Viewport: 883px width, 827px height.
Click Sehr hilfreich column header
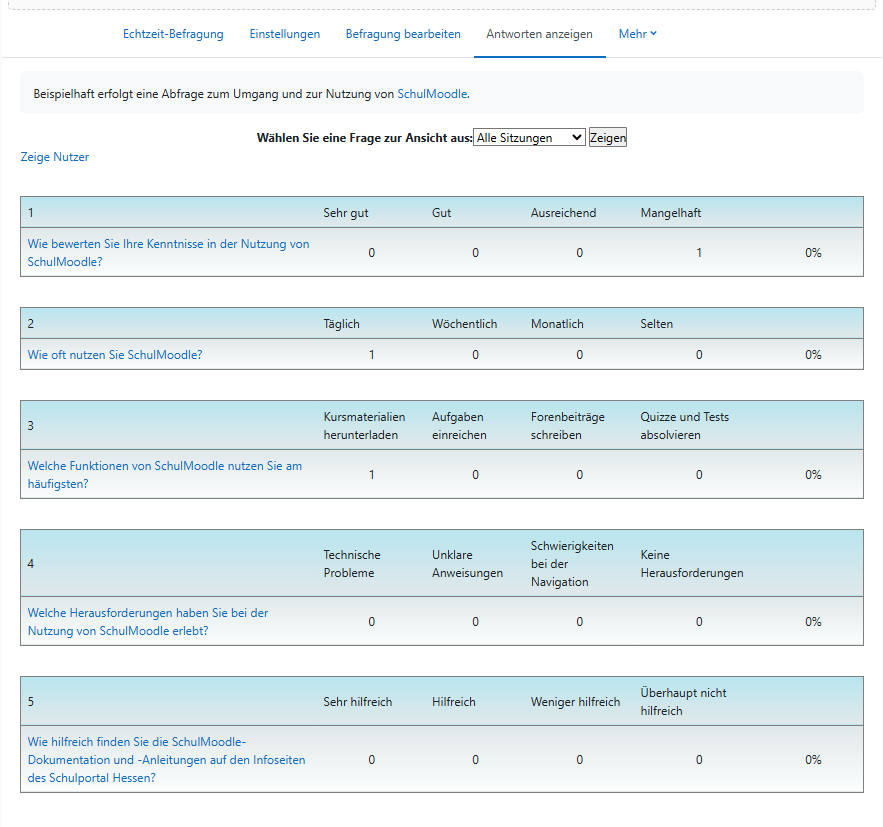[358, 701]
